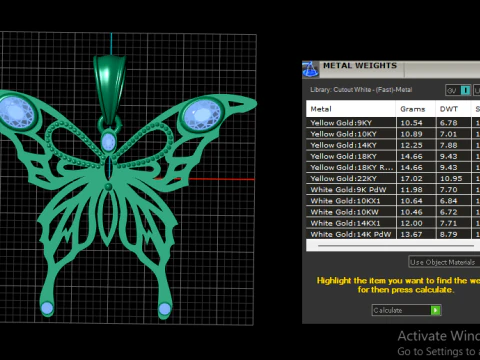Click the 10.95 DWT value
This screenshot has width=480, height=360.
[x=451, y=178]
